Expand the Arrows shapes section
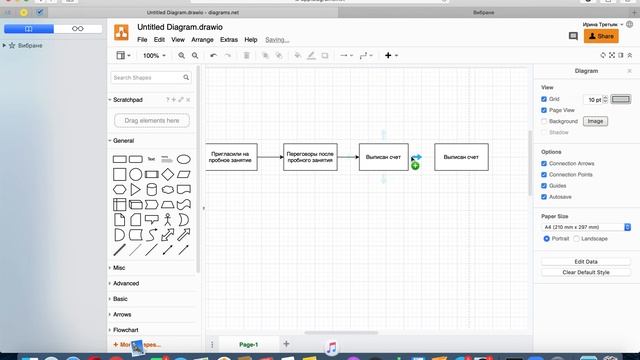 [122, 314]
